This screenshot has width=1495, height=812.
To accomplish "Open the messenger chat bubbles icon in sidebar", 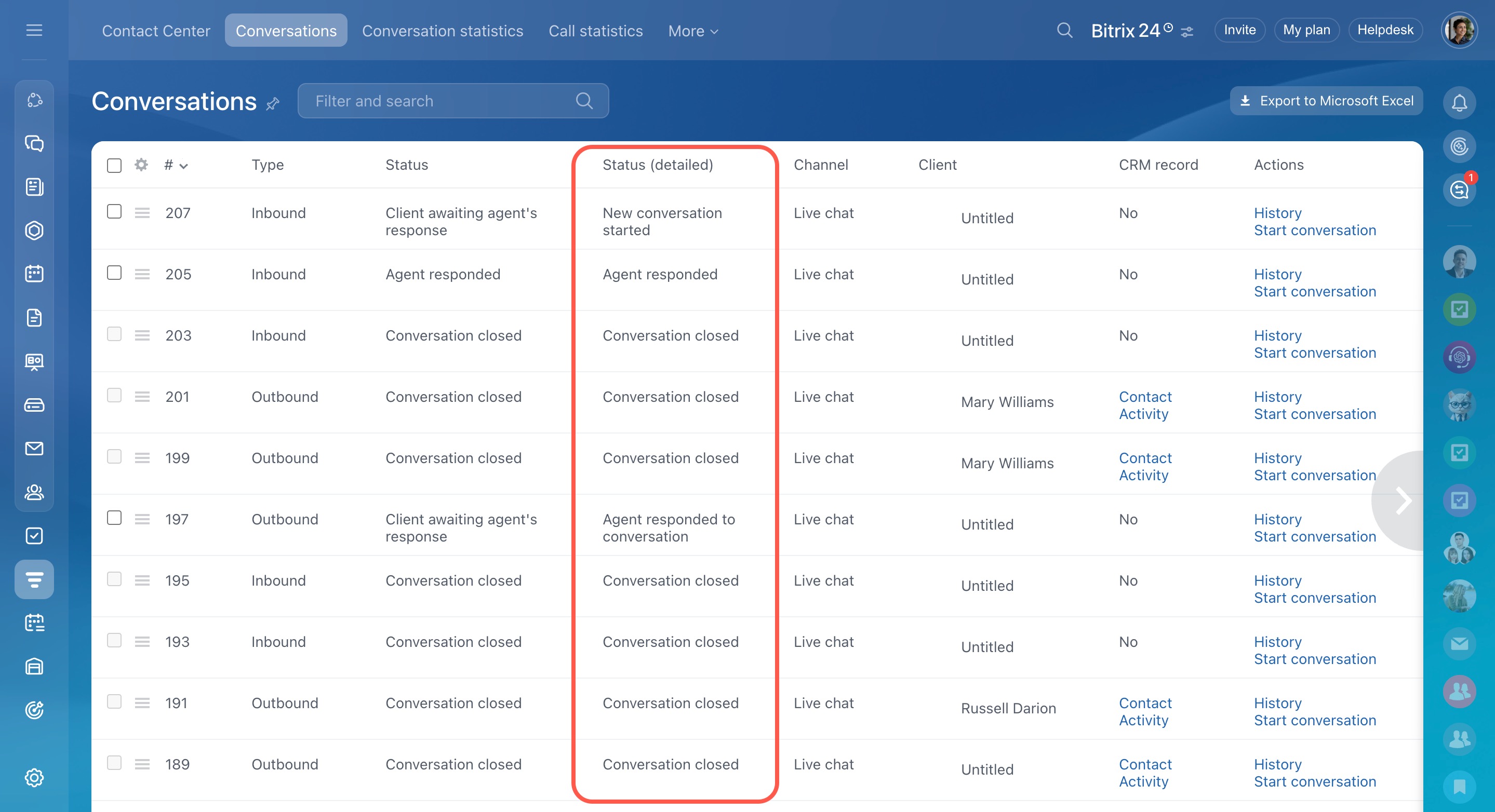I will point(34,143).
